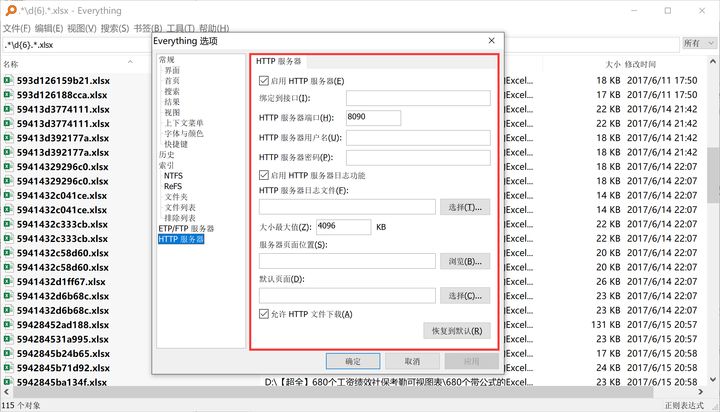
Task: Click the Excel icon of 5942845ba134f.xlsx
Action: click(8, 382)
